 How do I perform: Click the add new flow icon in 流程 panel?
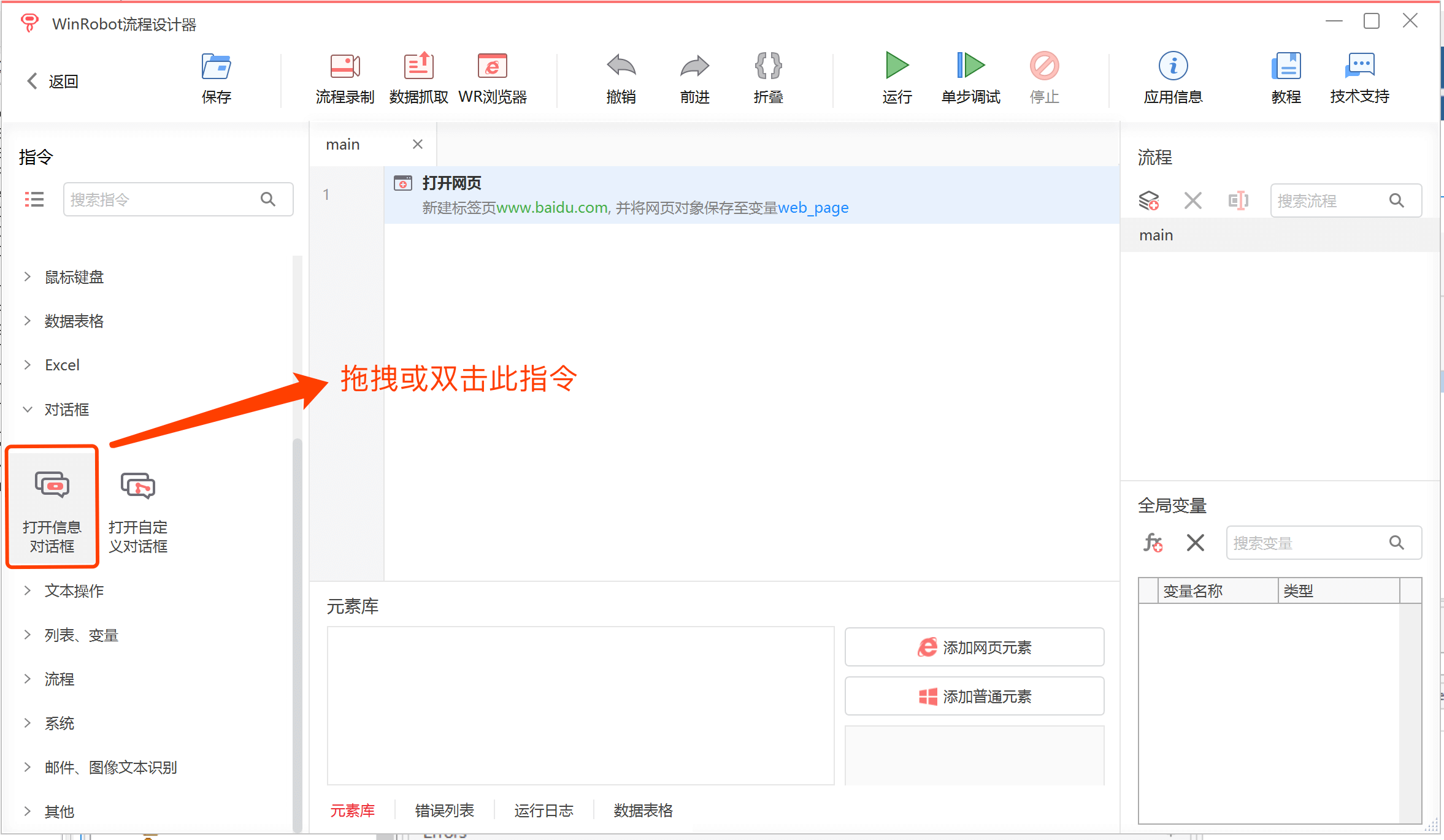pyautogui.click(x=1149, y=200)
